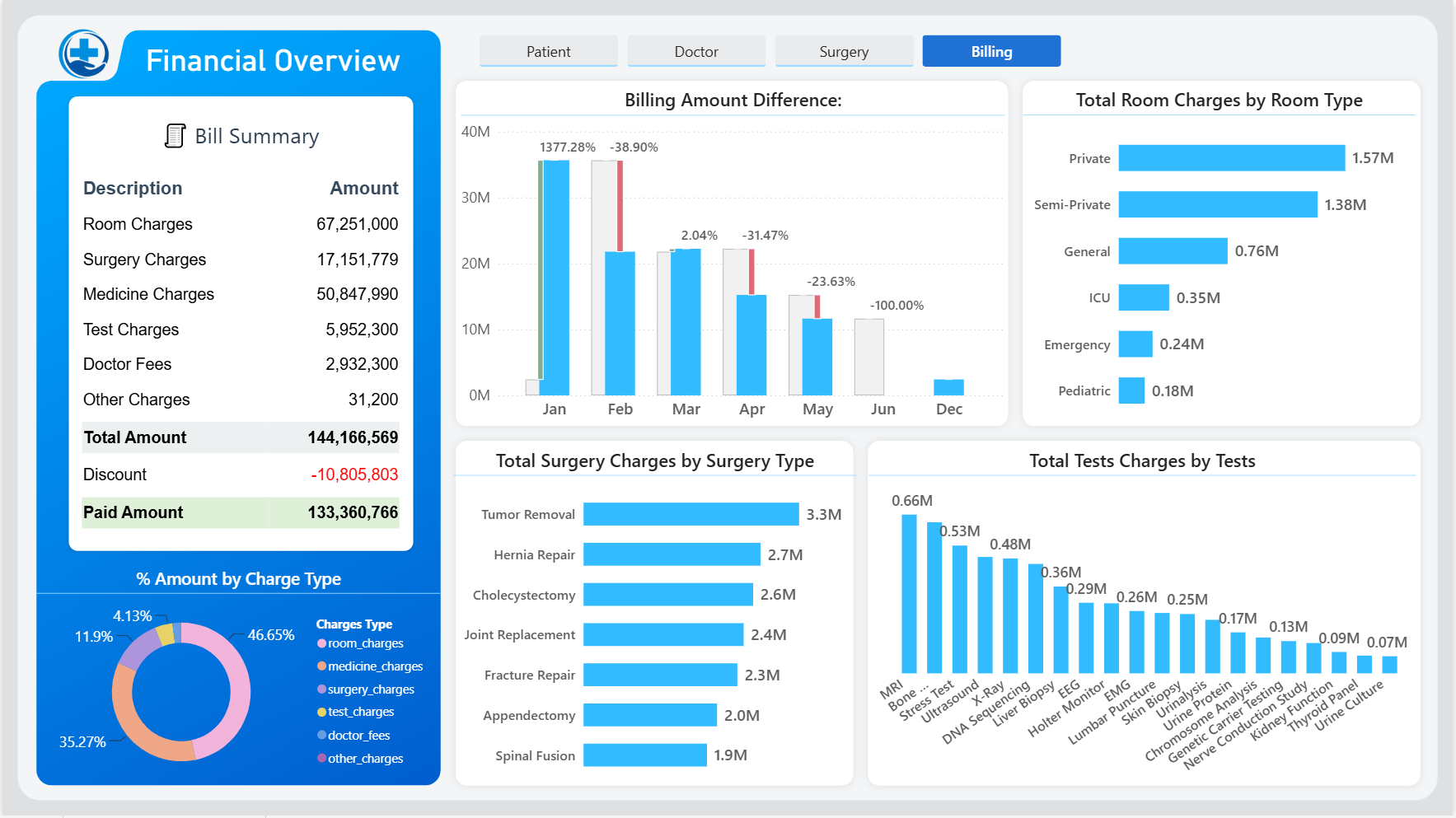The image size is (1456, 818).
Task: Go to the Surgery tab
Action: [x=844, y=51]
